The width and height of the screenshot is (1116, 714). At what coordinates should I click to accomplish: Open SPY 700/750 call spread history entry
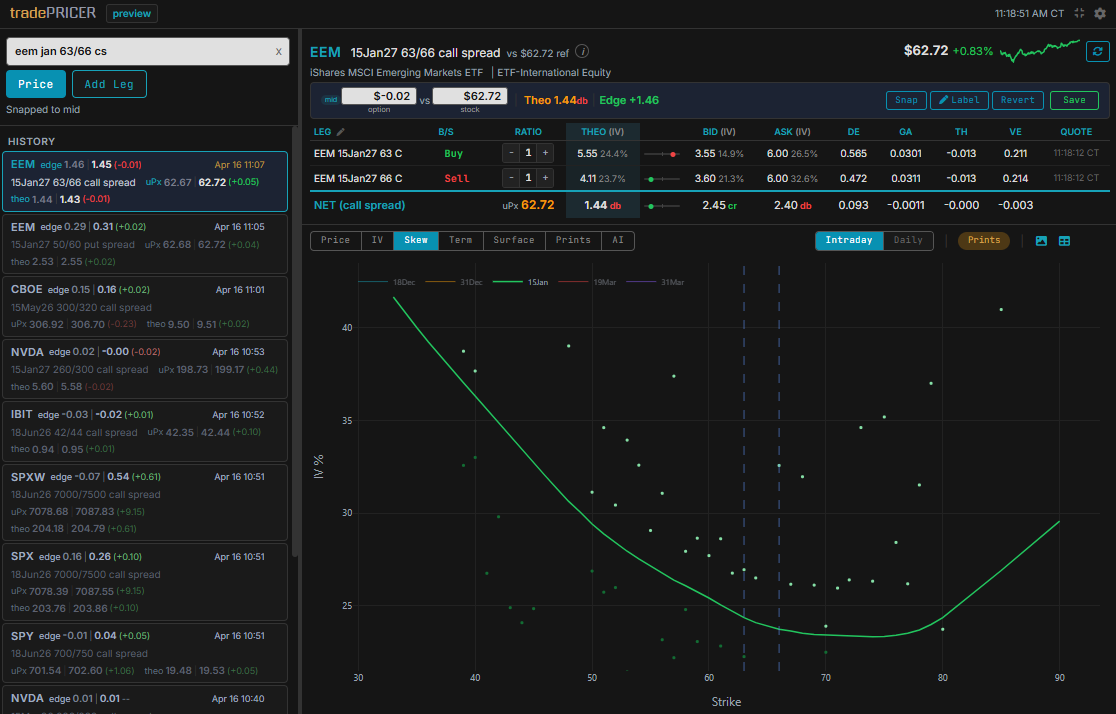144,653
